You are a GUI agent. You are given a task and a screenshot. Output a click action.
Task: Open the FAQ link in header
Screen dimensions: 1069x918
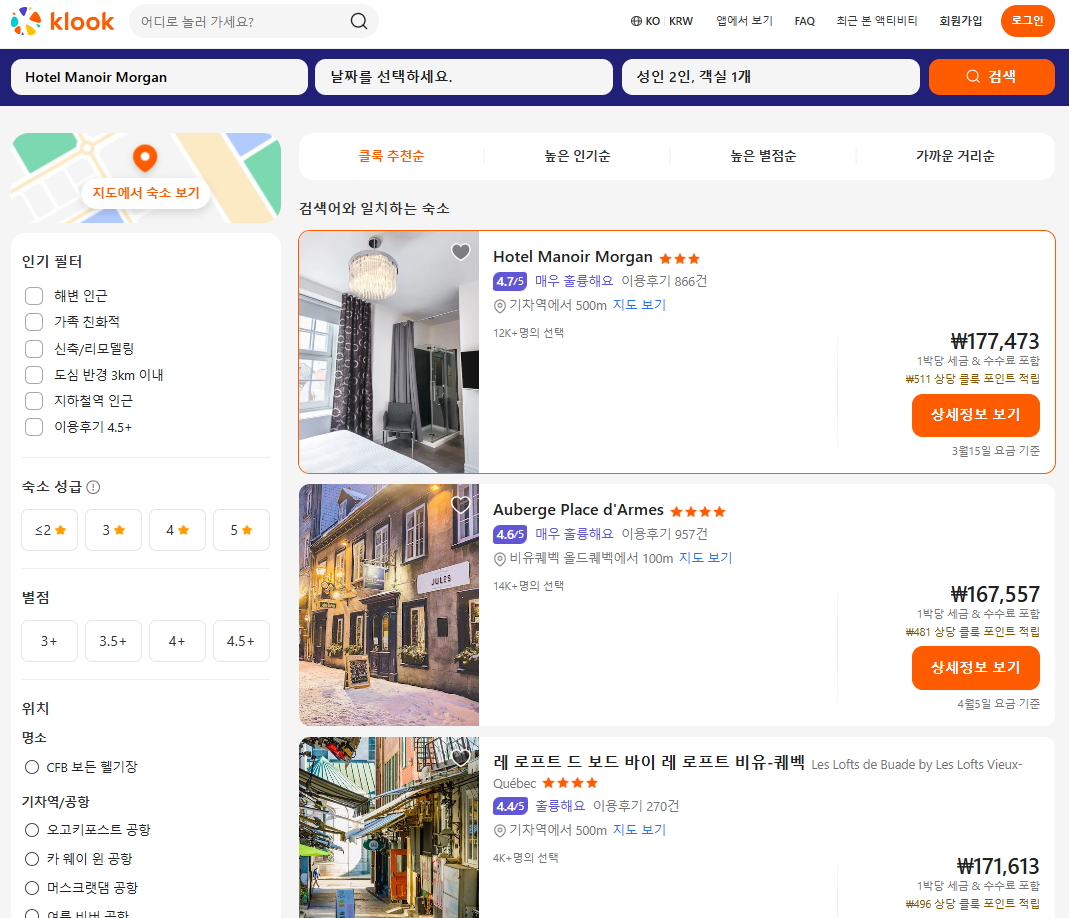(804, 21)
